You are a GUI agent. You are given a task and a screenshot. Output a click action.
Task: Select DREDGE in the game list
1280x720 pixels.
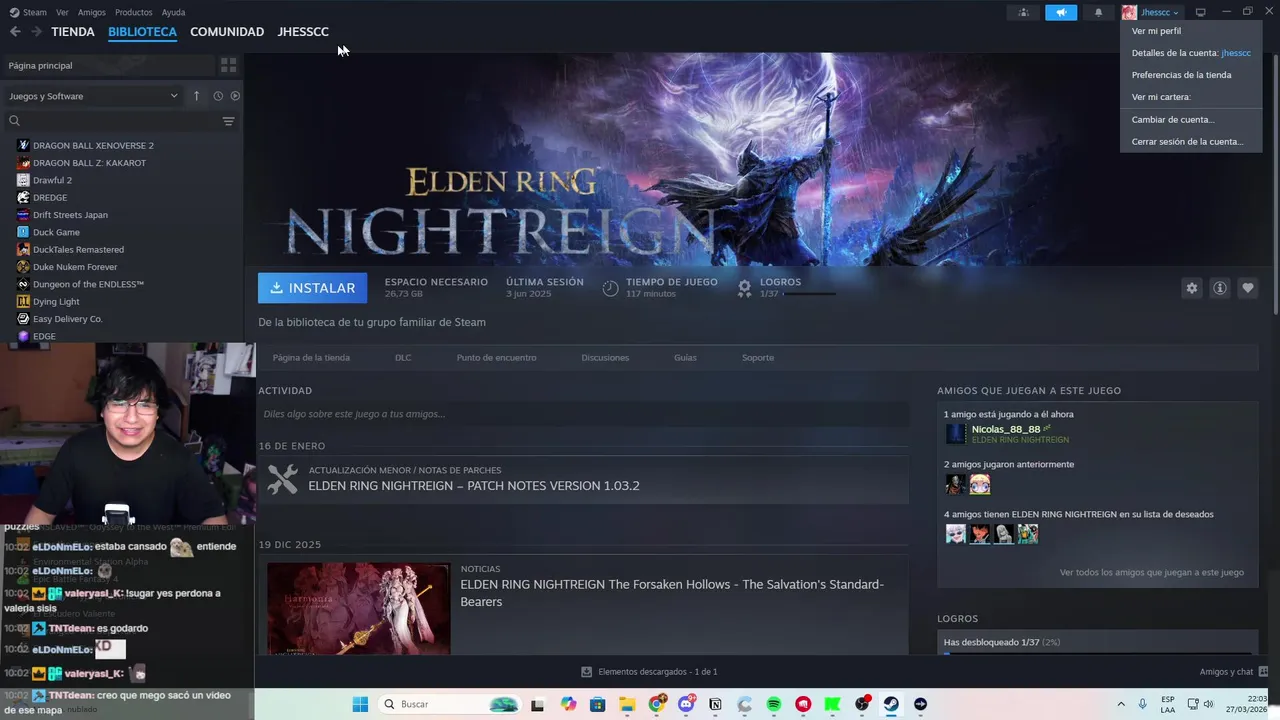coord(50,198)
